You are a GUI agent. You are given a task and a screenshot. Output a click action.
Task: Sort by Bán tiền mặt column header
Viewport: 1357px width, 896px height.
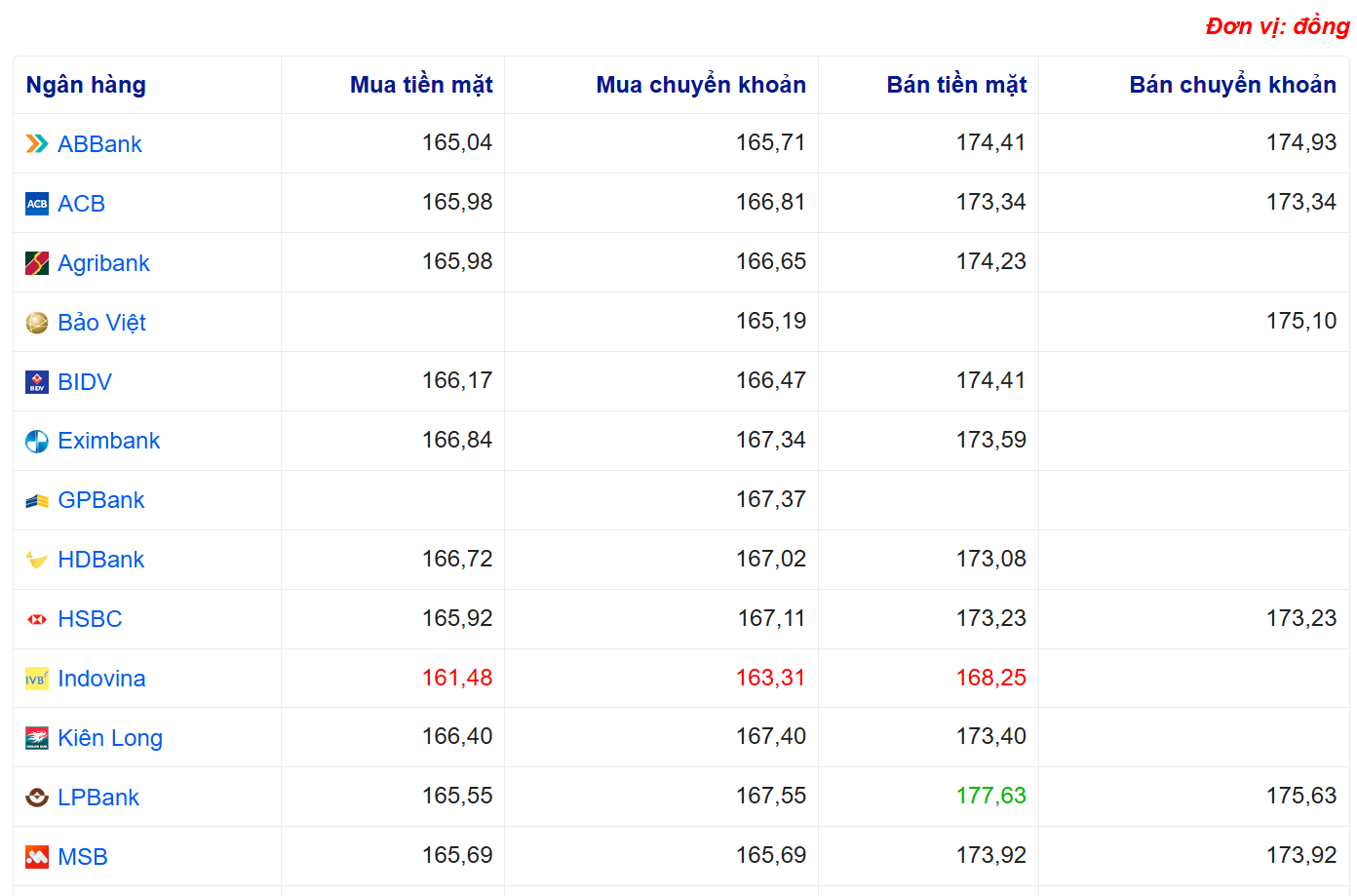tap(956, 85)
